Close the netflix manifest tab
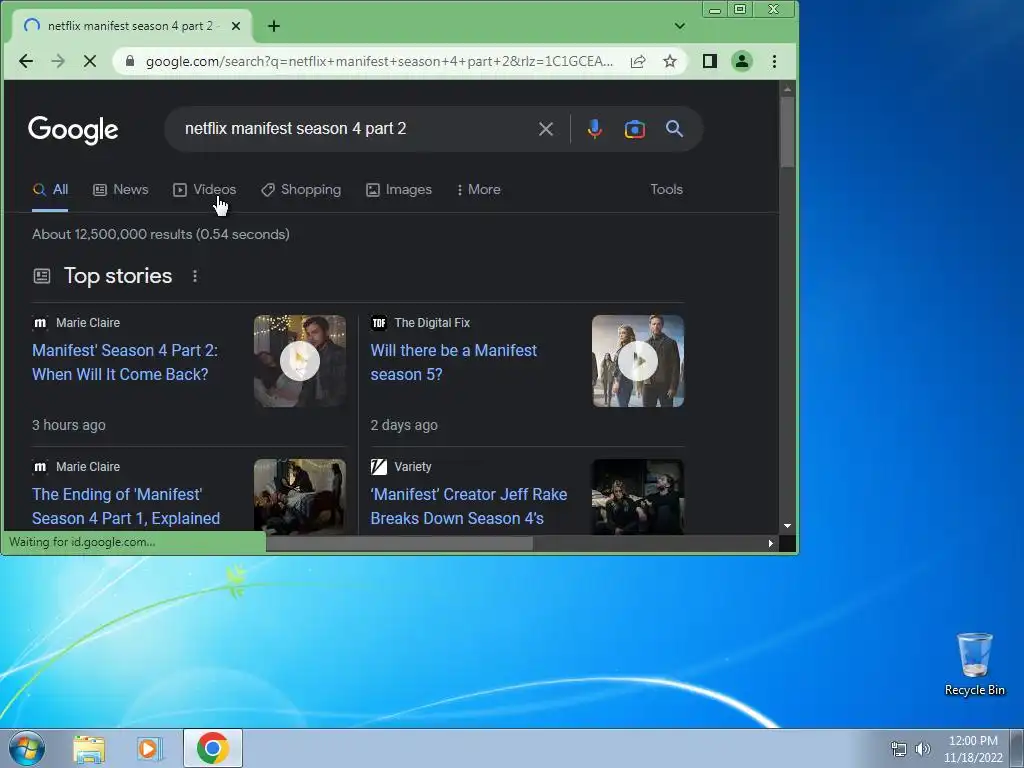1024x768 pixels. (x=236, y=26)
